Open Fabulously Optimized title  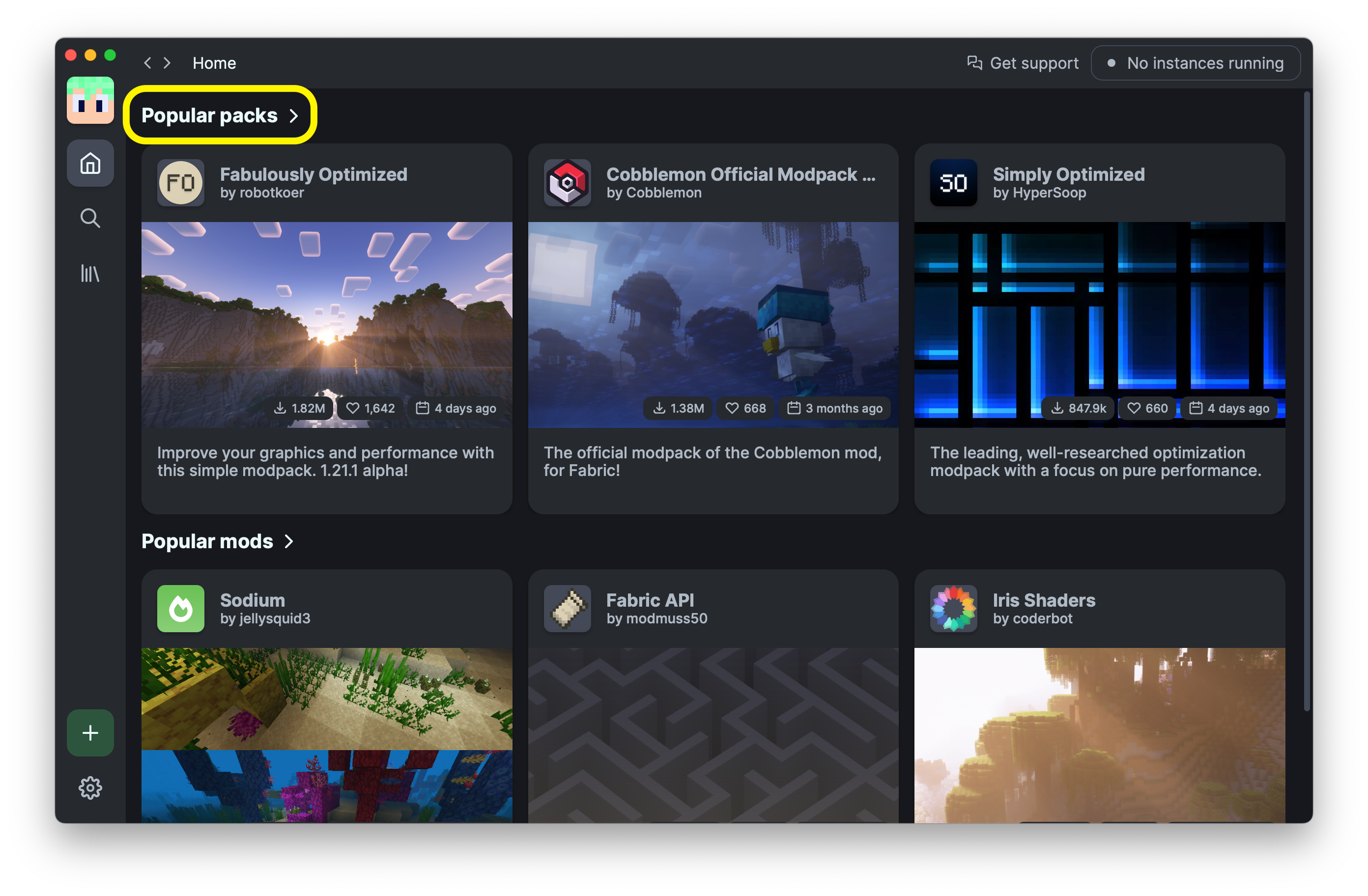point(313,174)
